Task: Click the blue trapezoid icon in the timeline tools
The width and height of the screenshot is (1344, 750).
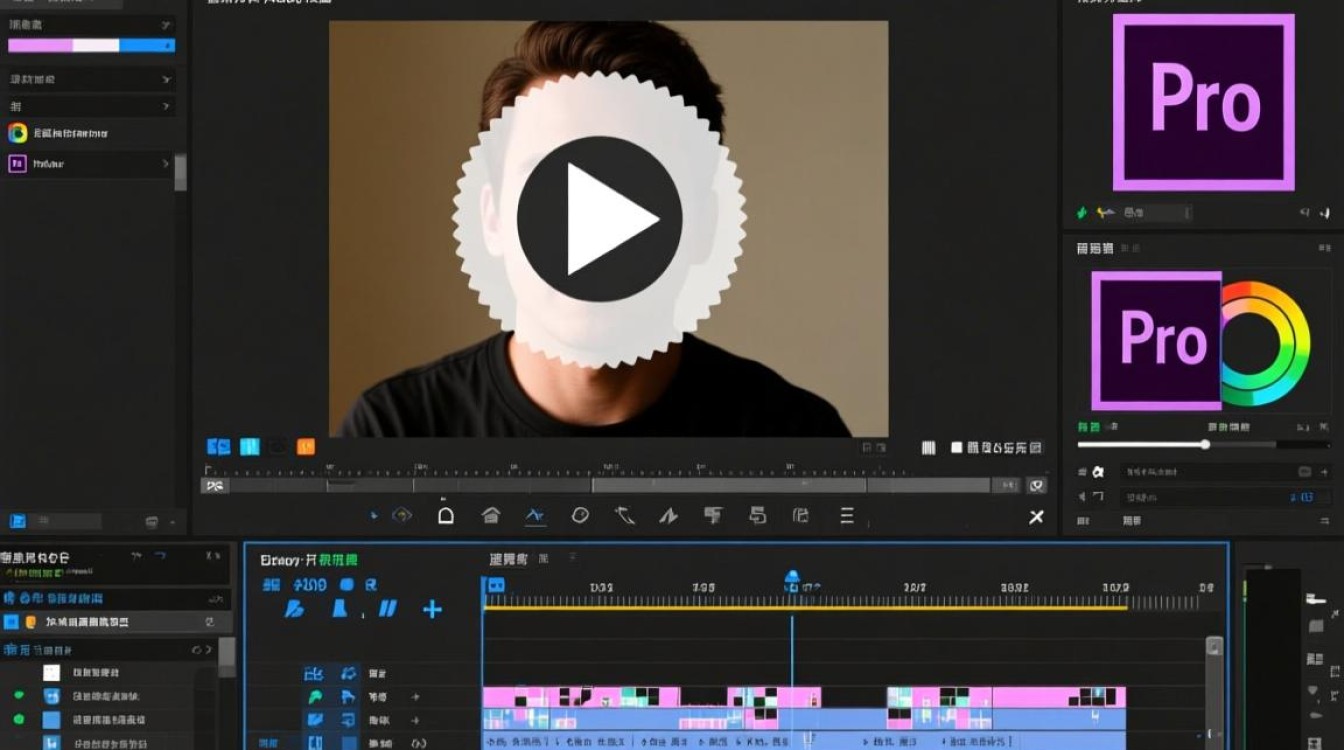Action: (x=339, y=608)
